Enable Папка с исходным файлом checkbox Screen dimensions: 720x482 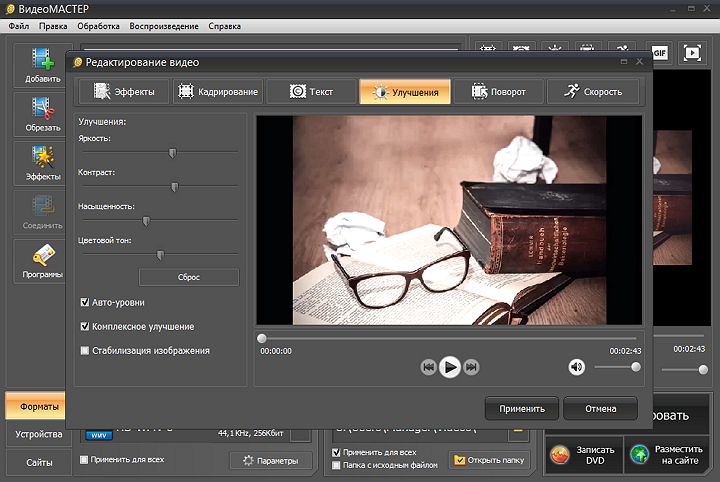(x=336, y=465)
